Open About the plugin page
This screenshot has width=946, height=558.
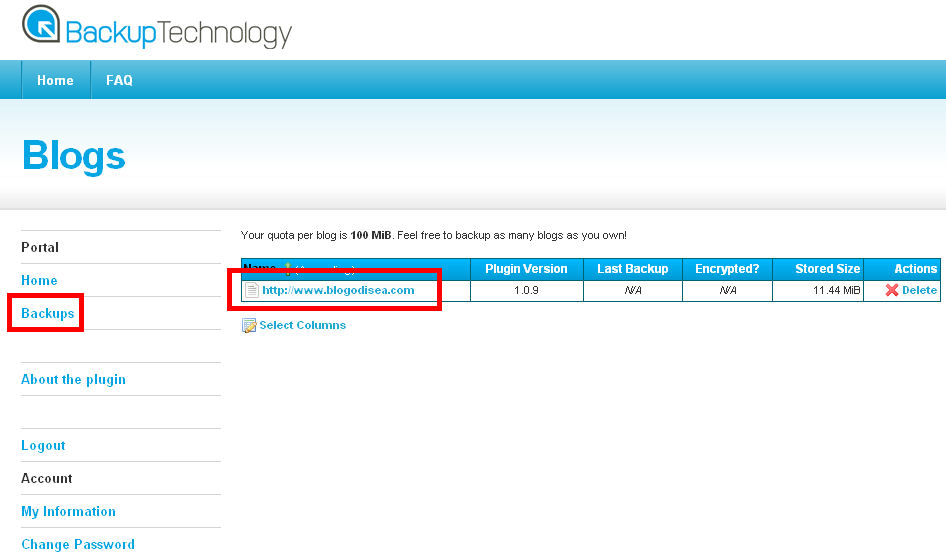click(73, 379)
